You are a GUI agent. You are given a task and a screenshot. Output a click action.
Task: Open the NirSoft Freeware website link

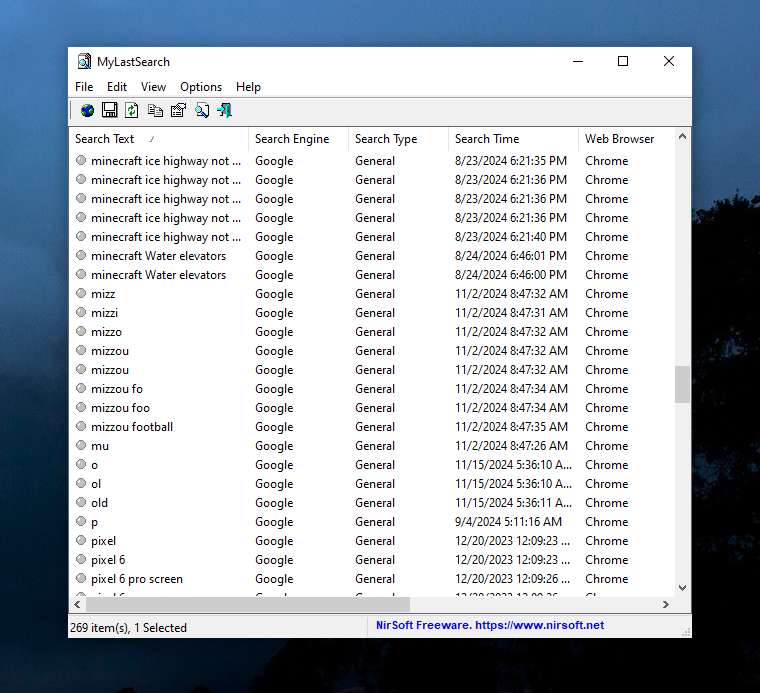tap(490, 625)
